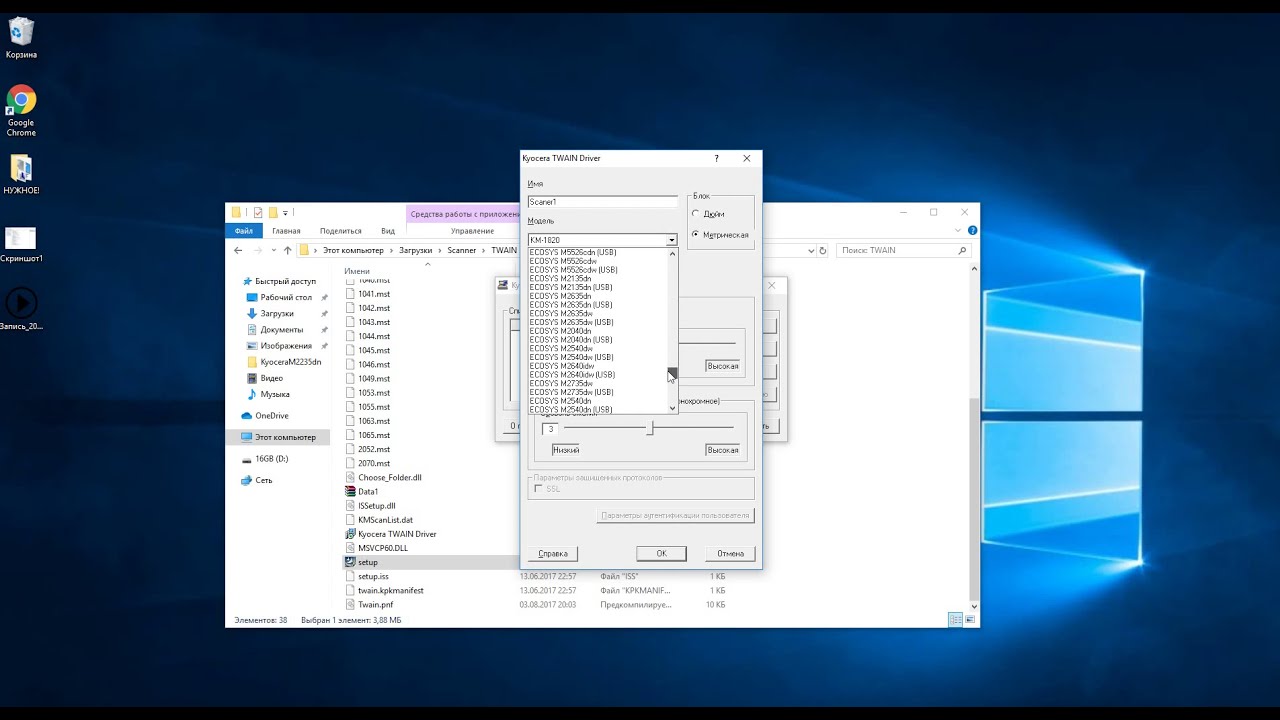Click Этот компьютер in the address breadcrumb
This screenshot has width=1280, height=720.
(354, 250)
